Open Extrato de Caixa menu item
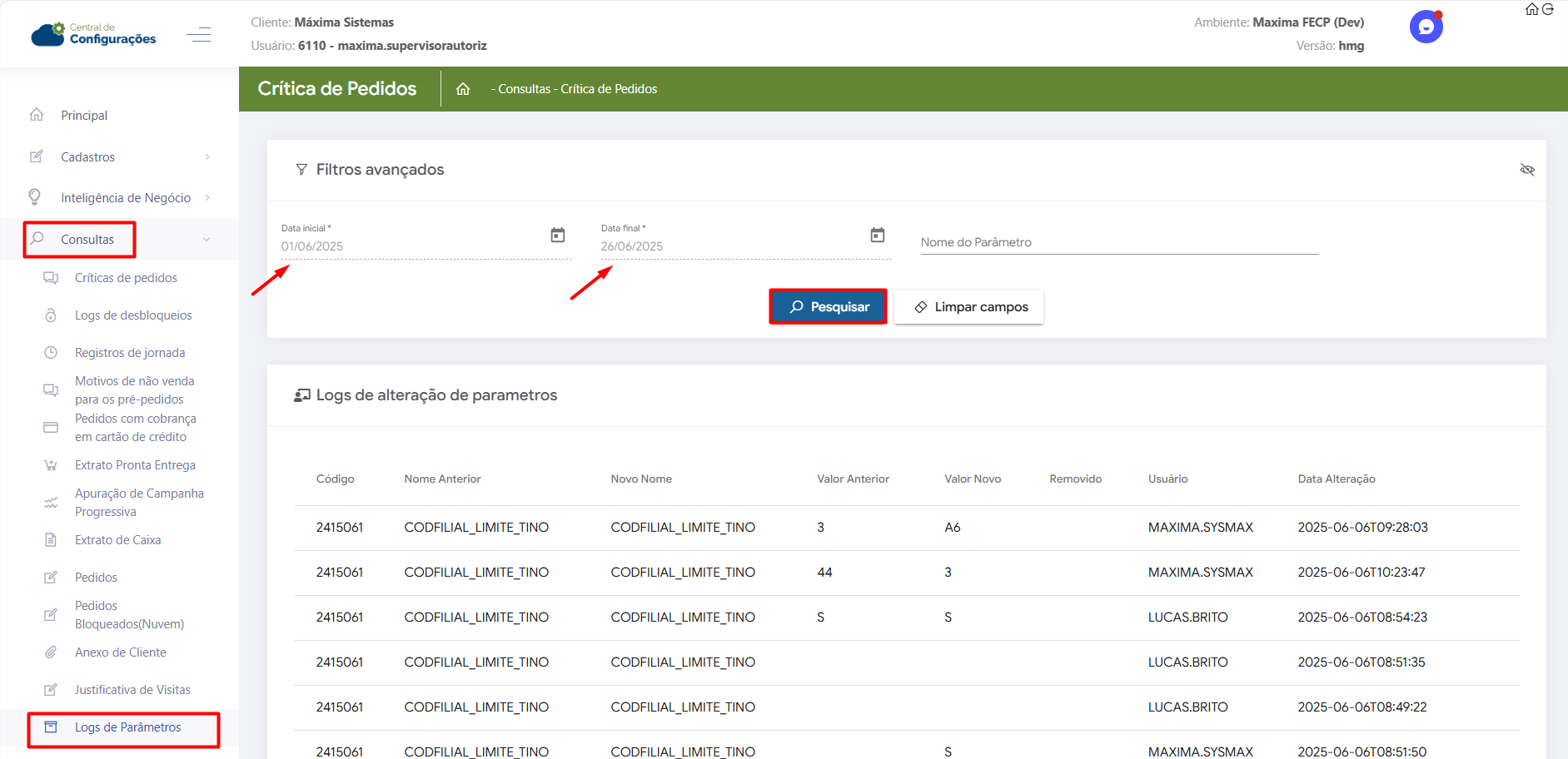The width and height of the screenshot is (1568, 759). pos(117,540)
